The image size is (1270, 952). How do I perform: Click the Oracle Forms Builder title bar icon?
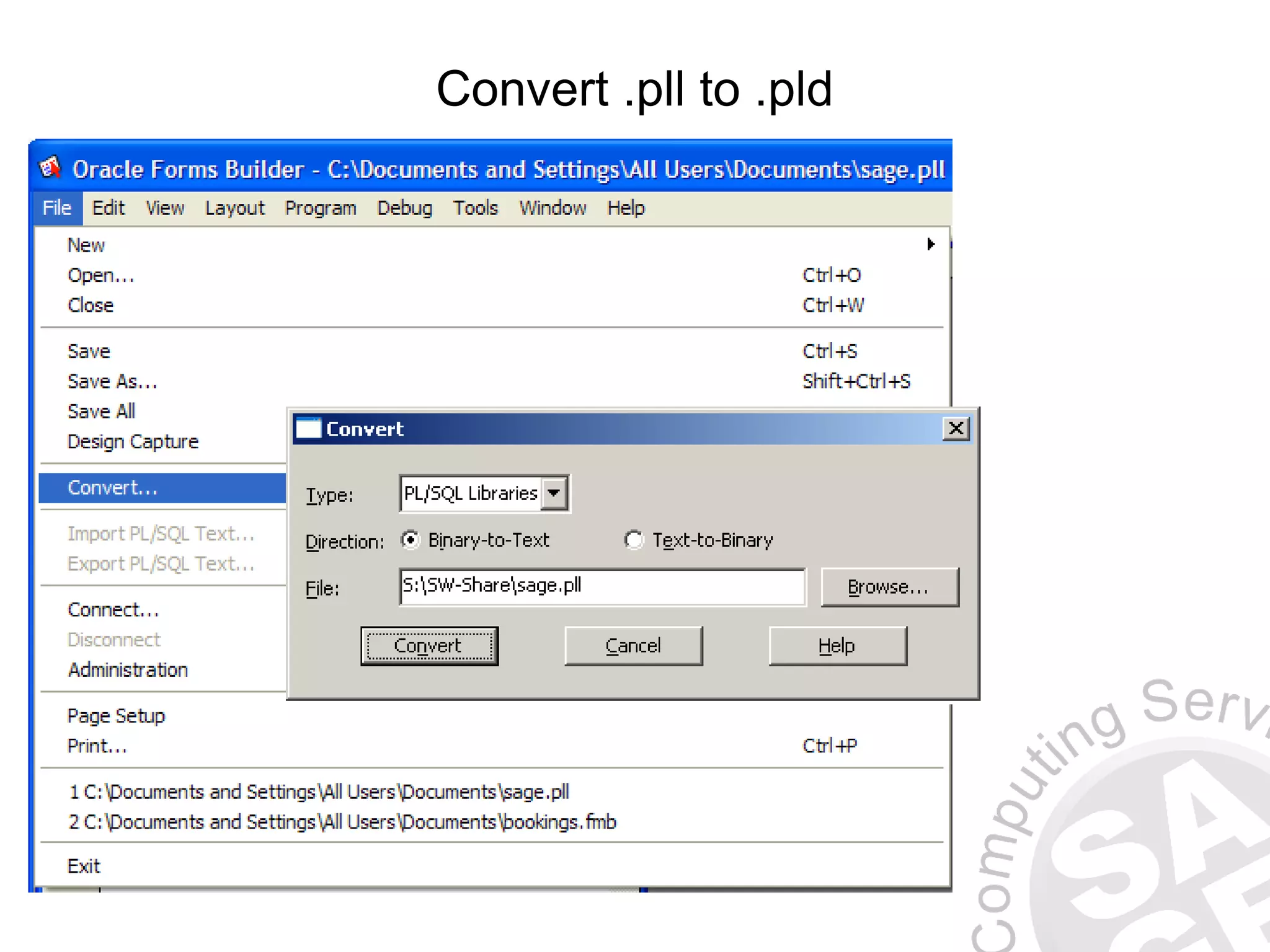51,168
